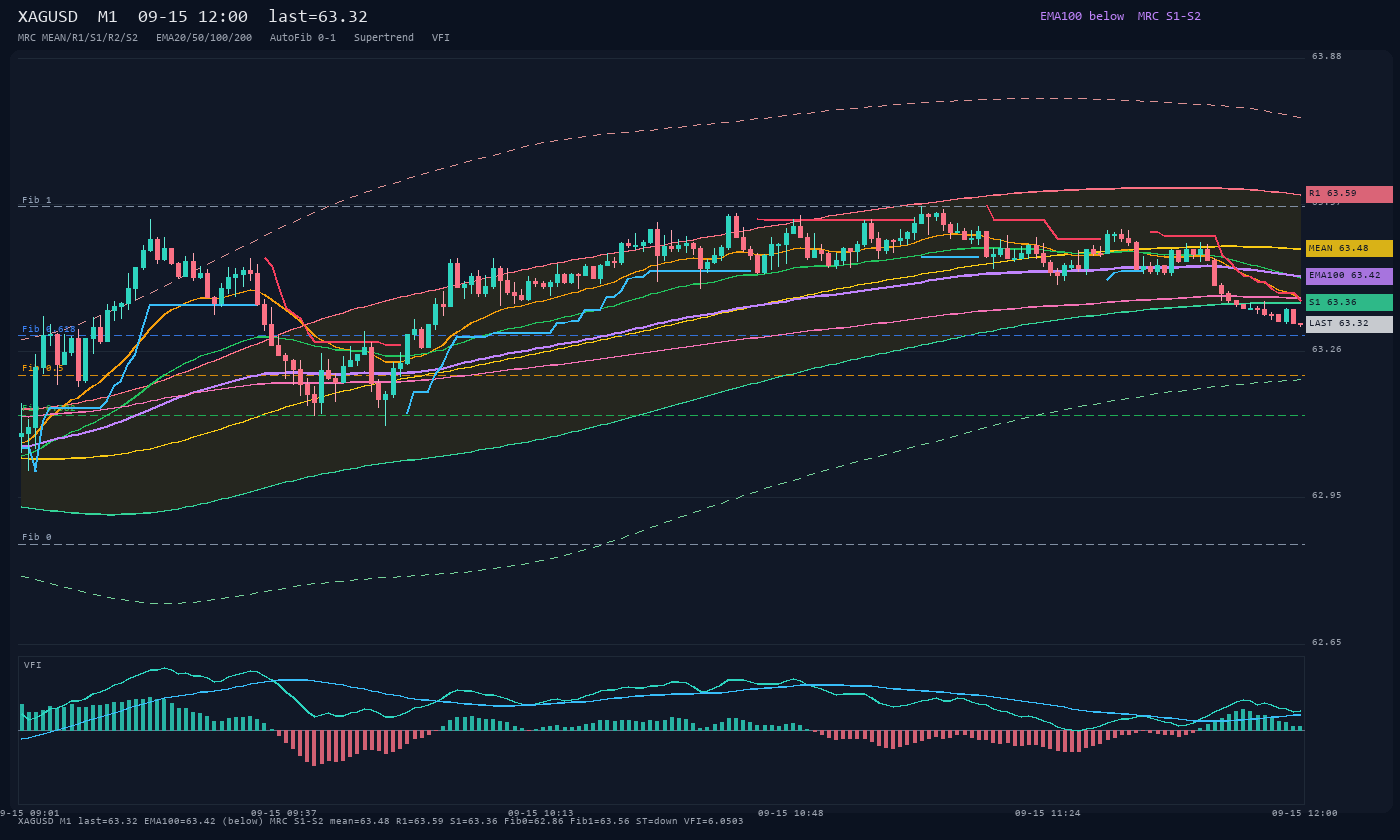Viewport: 1400px width, 840px height.
Task: Select the 09-15 12:00 time axis label
Action: coord(1305,813)
